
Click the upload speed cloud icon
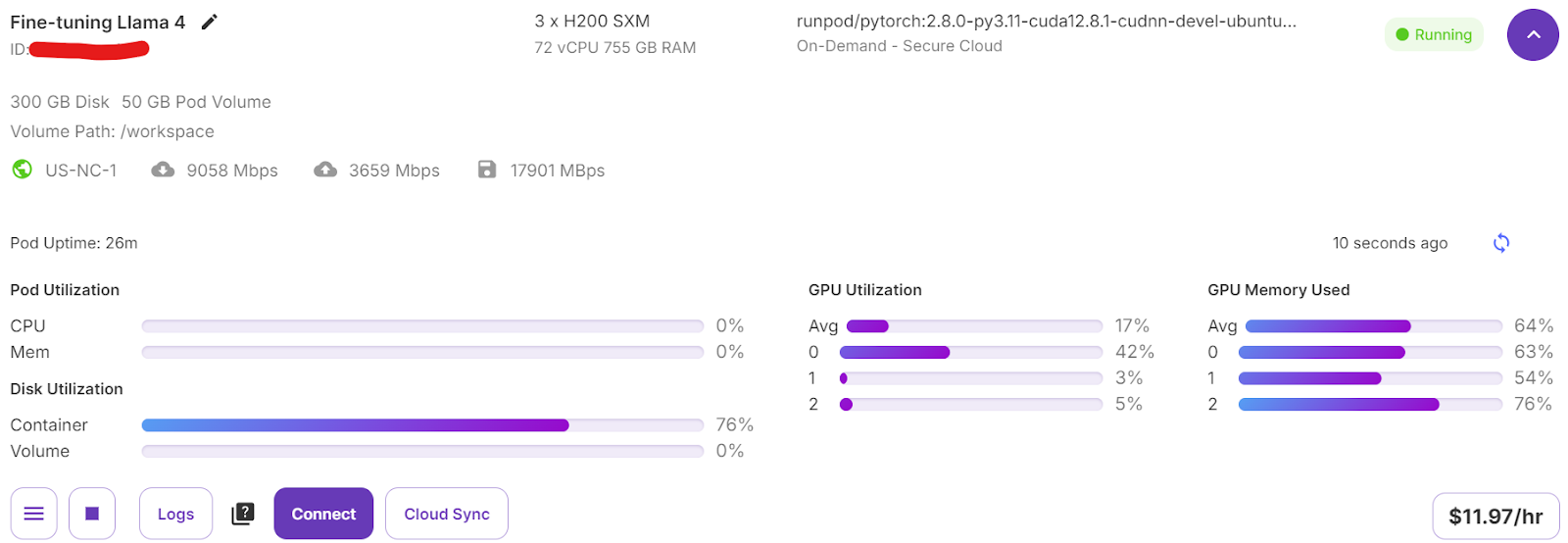click(325, 170)
